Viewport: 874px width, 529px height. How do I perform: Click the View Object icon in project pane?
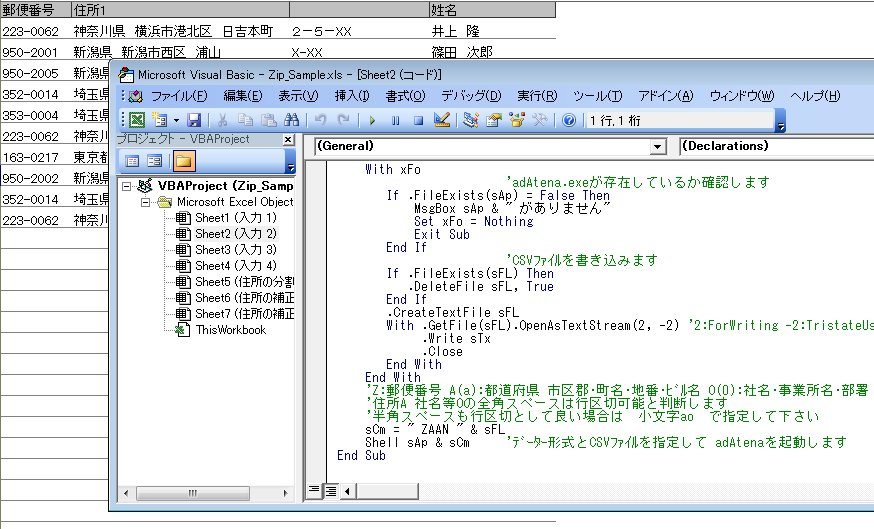coord(154,161)
